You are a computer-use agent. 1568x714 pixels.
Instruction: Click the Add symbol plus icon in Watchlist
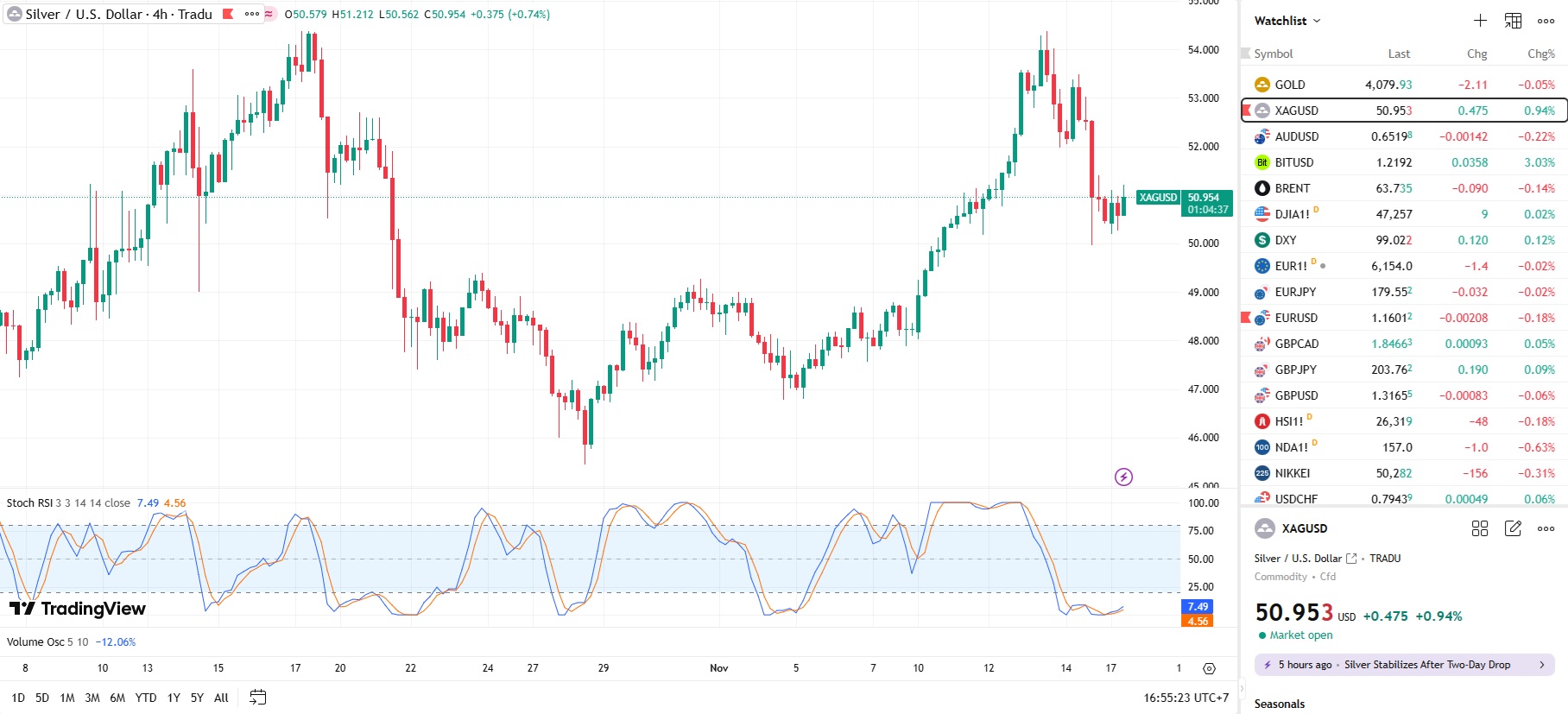[1480, 21]
